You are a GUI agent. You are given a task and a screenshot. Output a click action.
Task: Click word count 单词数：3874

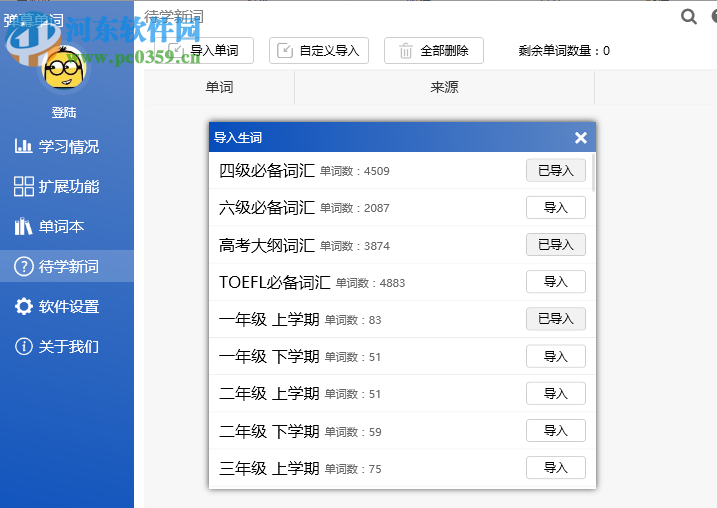(x=355, y=246)
